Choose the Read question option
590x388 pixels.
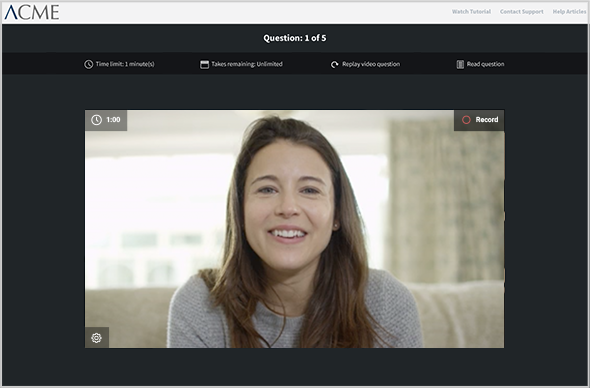[x=485, y=64]
